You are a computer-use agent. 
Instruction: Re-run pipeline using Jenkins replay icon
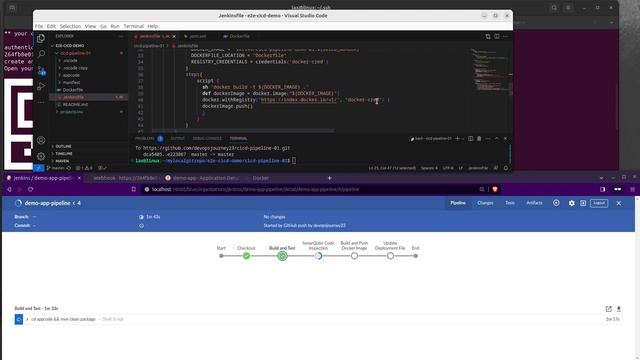tap(556, 203)
